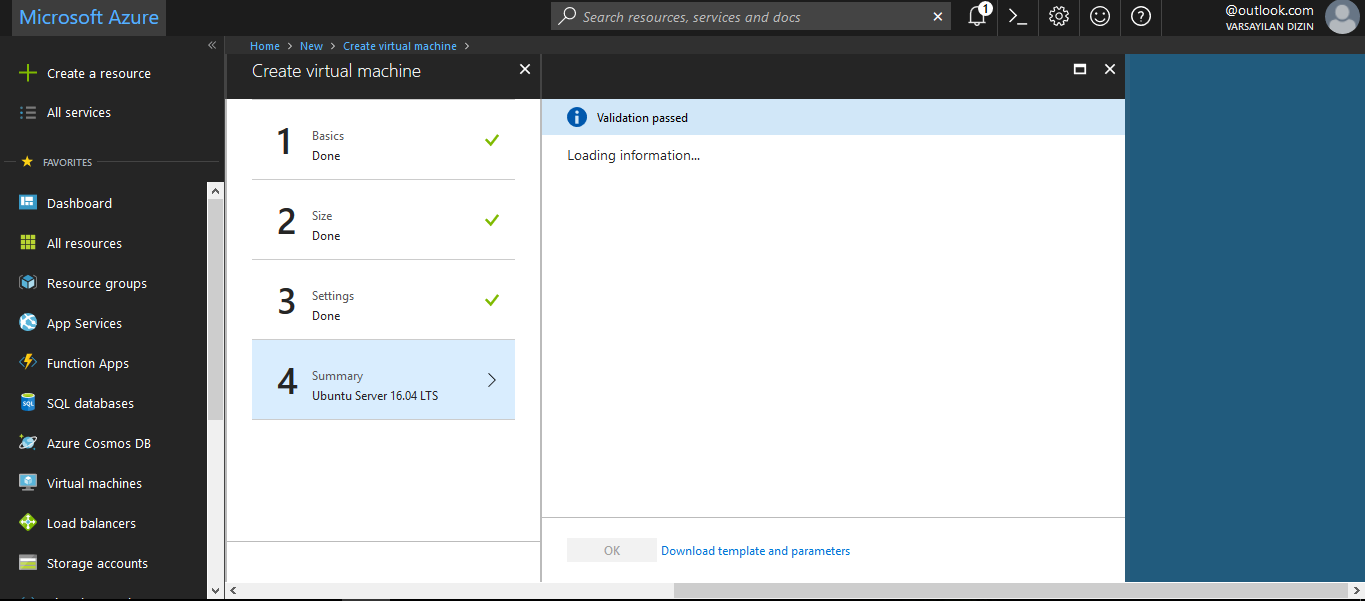
Task: Open the portal settings gear
Action: [1059, 17]
